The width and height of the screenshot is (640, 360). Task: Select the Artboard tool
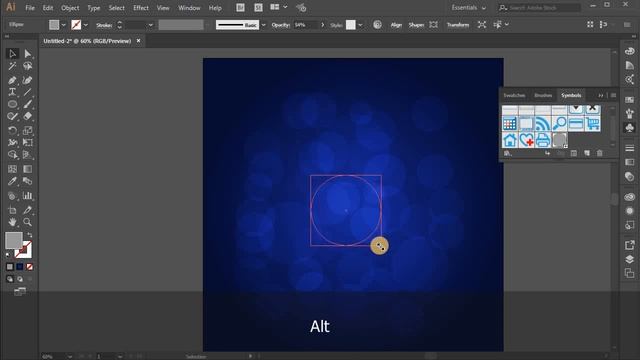[x=12, y=210]
